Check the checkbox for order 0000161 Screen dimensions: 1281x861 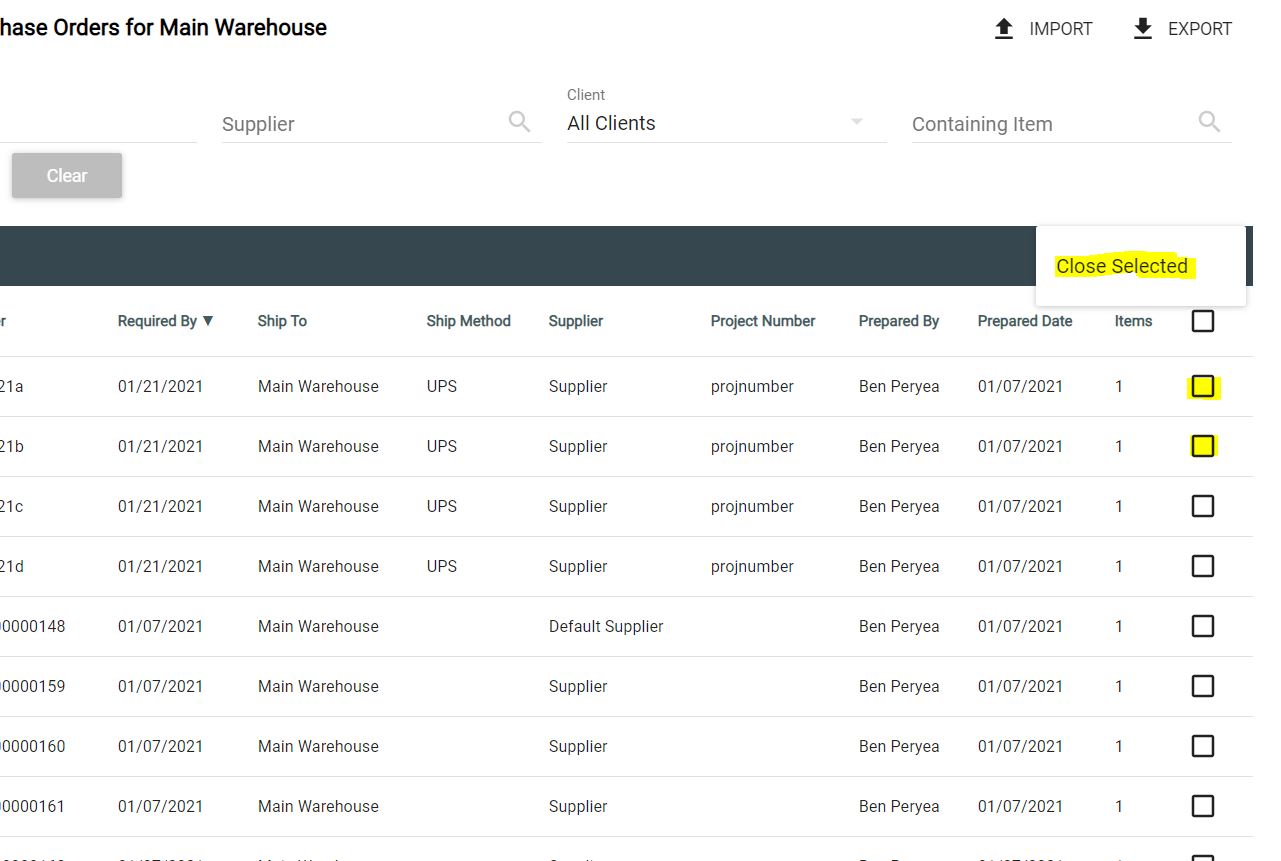tap(1202, 806)
